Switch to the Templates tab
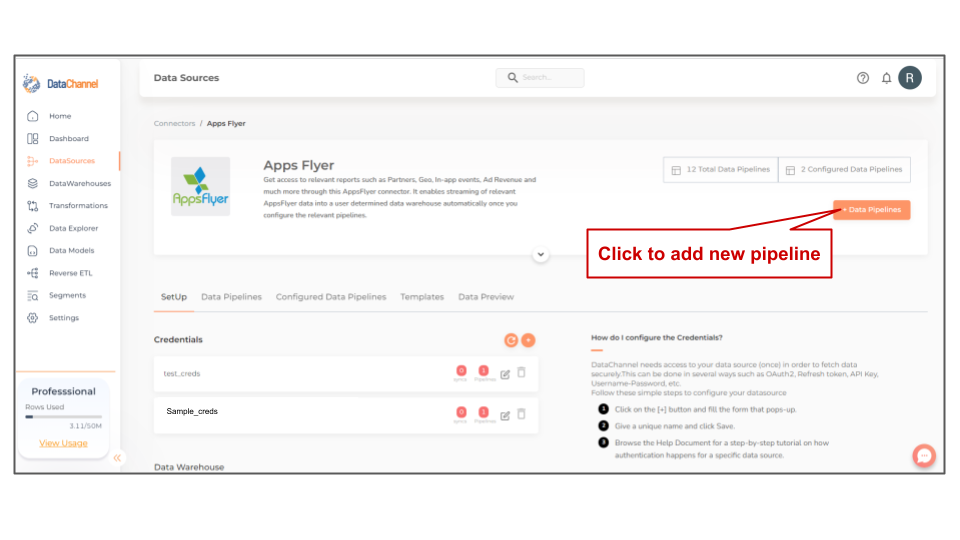 tap(422, 297)
